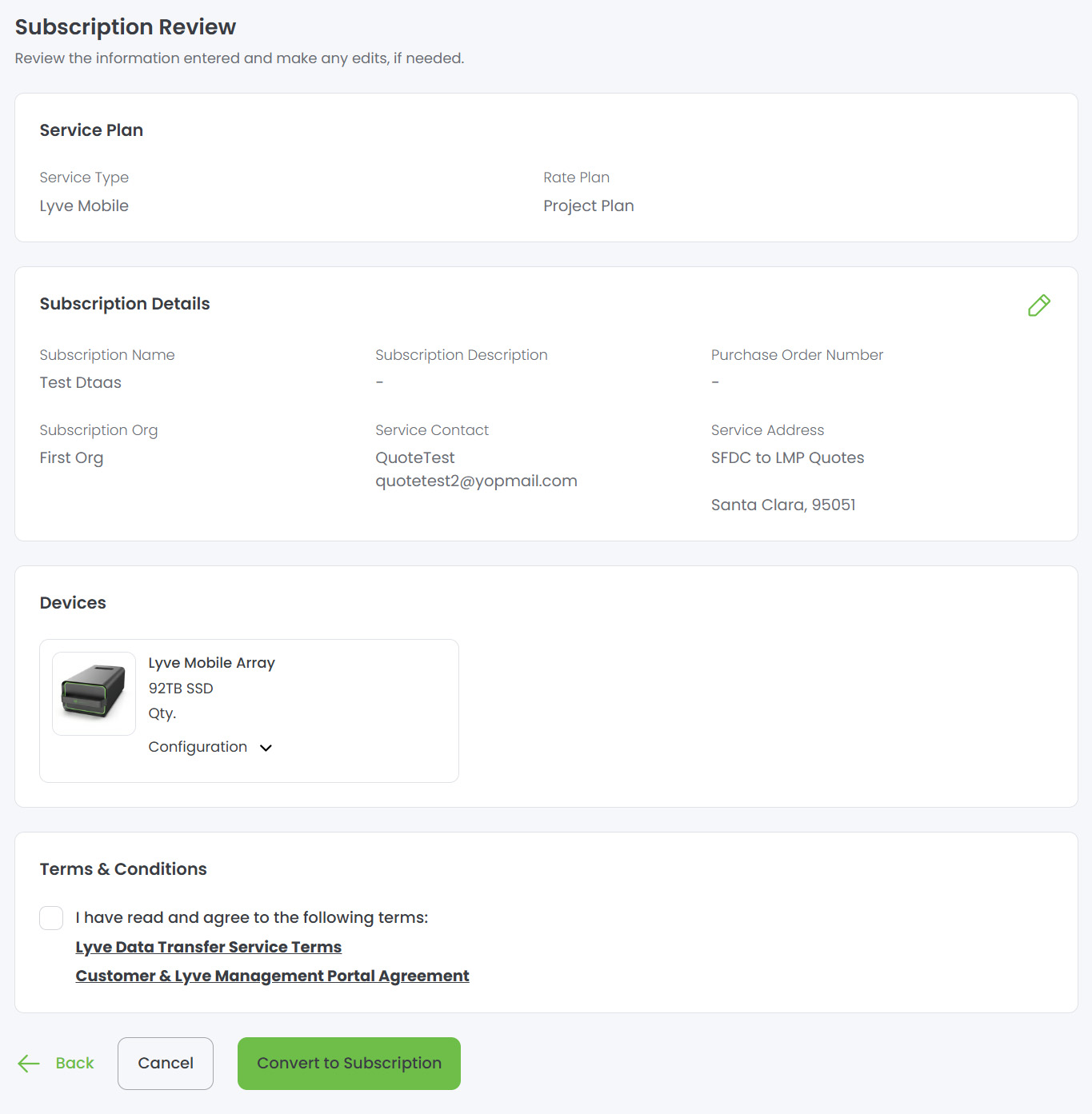Click the 'First Org' value

click(x=71, y=458)
